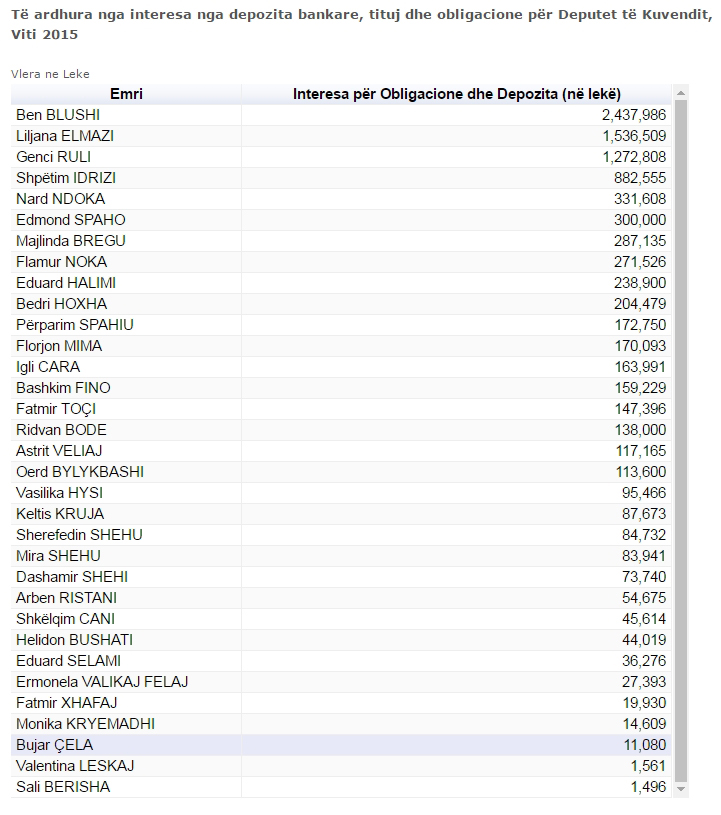Select the Monika KRYEMADHI row
This screenshot has height=815, width=721.
pos(120,724)
